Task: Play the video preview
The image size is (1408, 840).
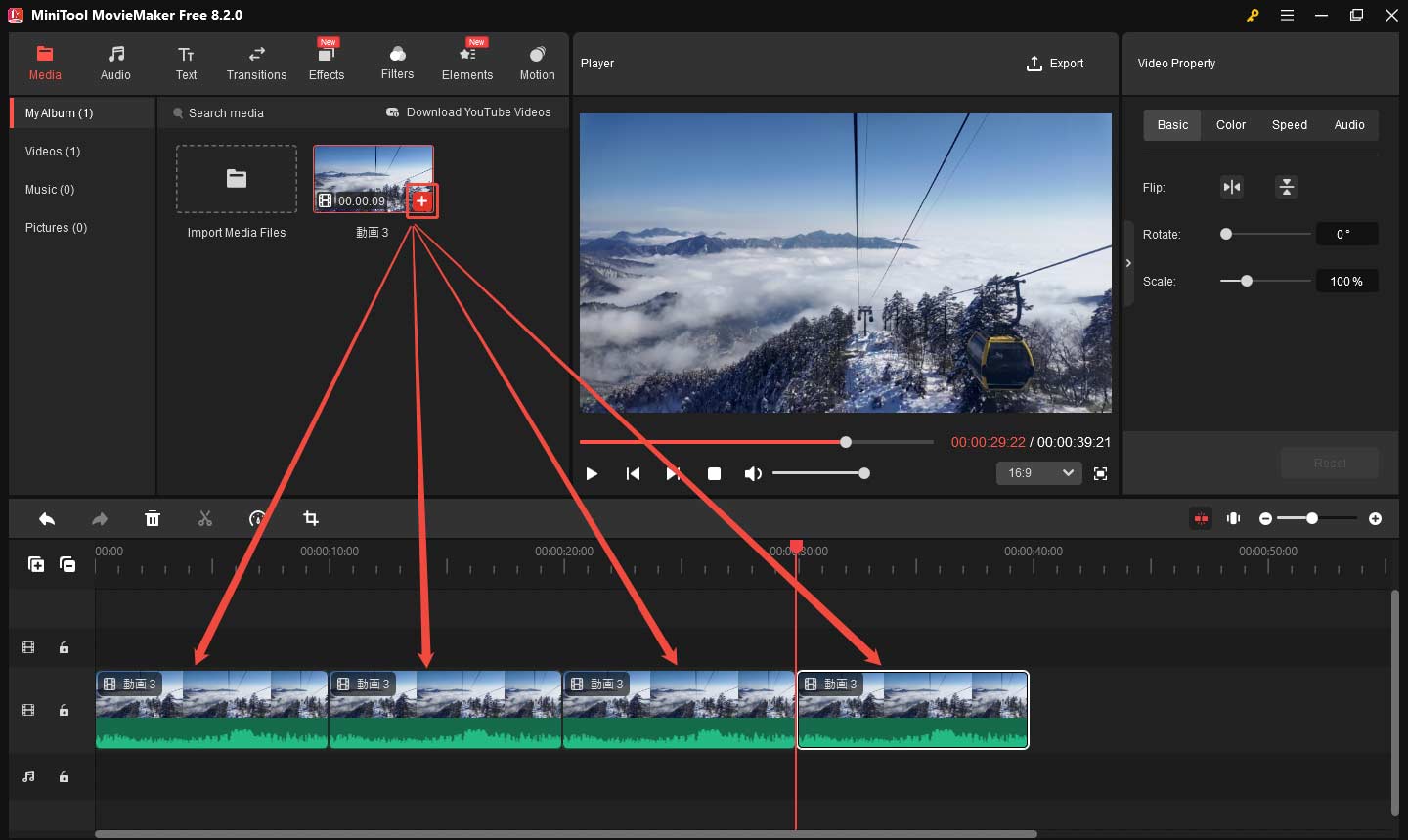Action: pyautogui.click(x=592, y=473)
